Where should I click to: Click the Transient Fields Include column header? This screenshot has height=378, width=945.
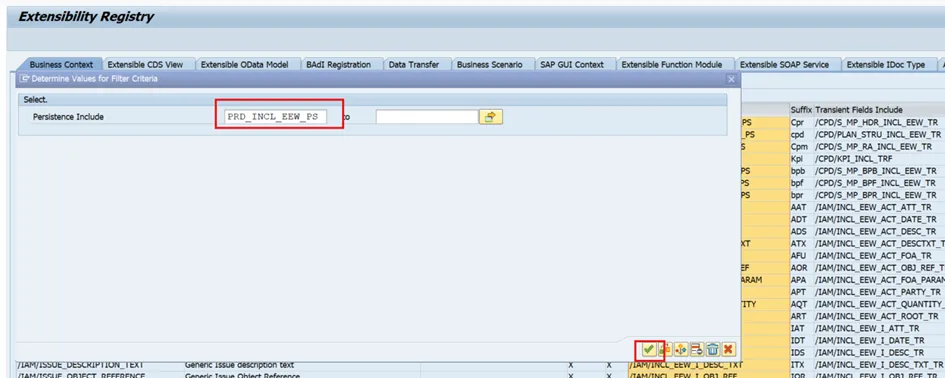click(x=879, y=110)
